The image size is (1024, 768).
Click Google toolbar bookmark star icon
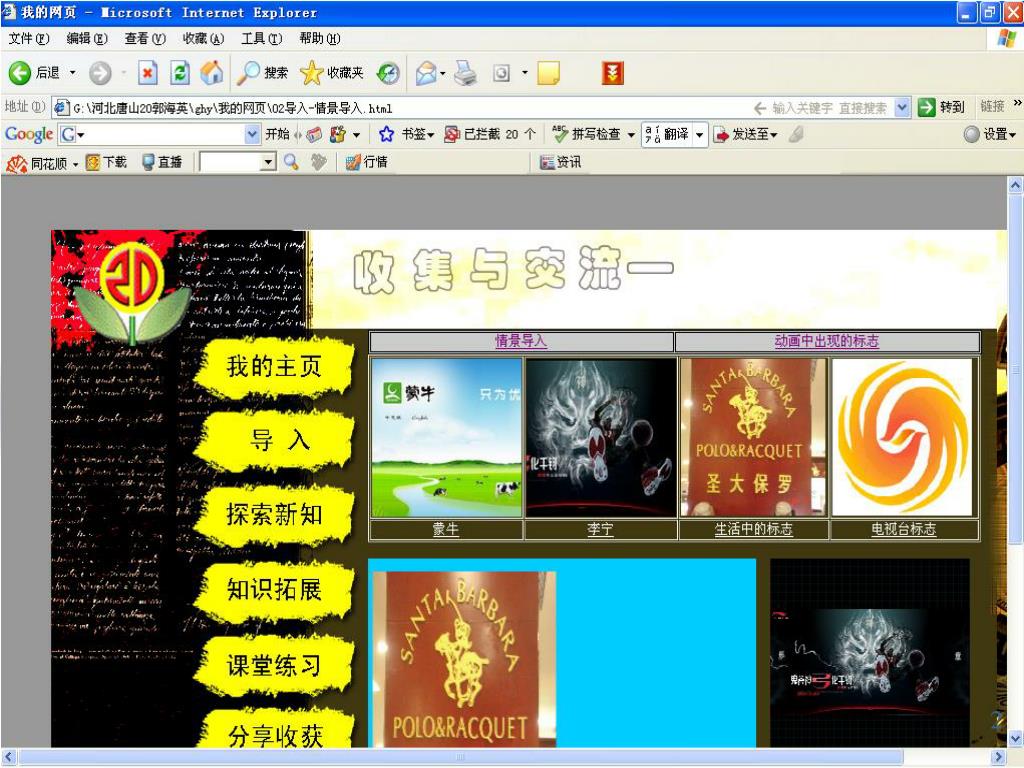[386, 134]
